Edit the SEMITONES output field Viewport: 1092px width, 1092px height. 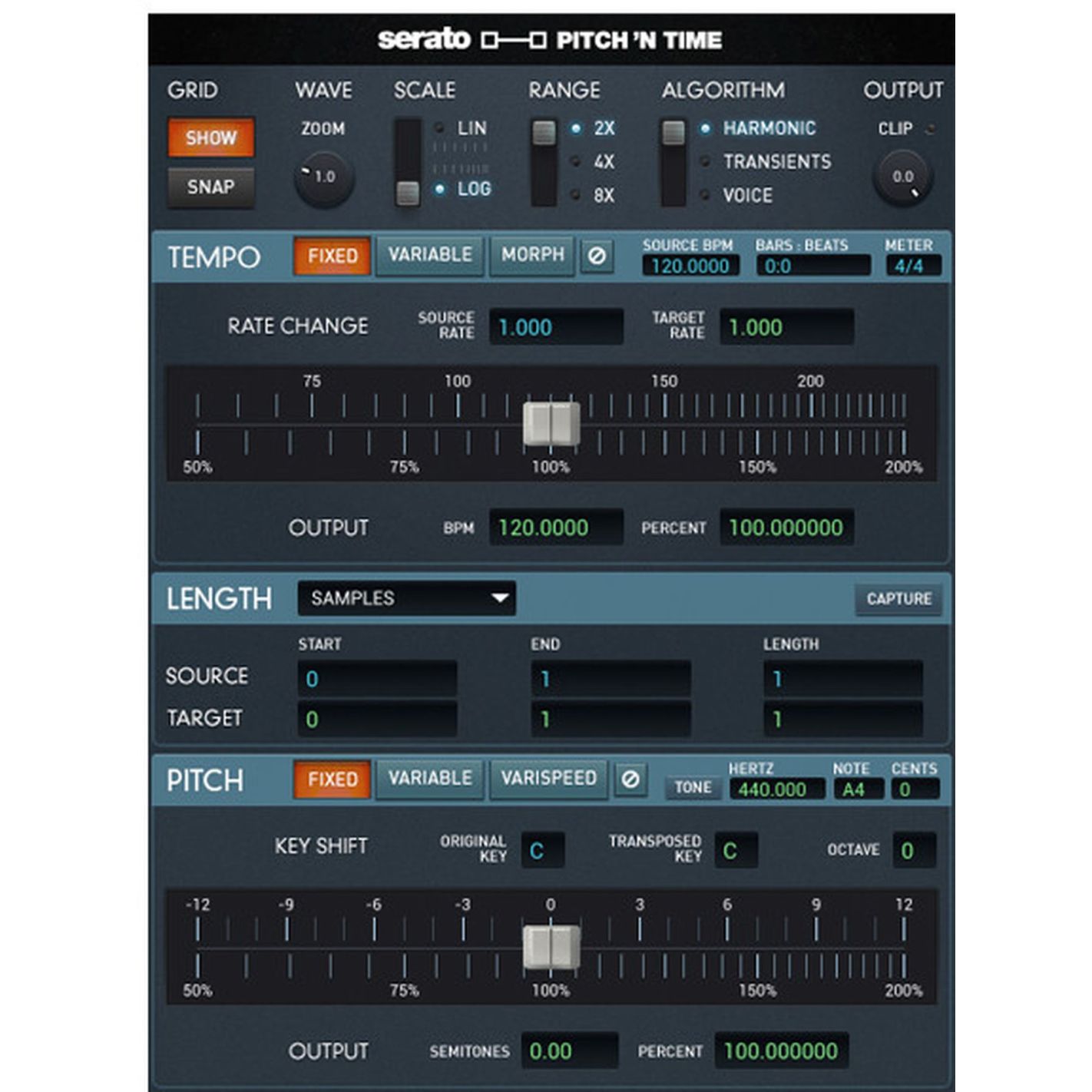point(570,1051)
